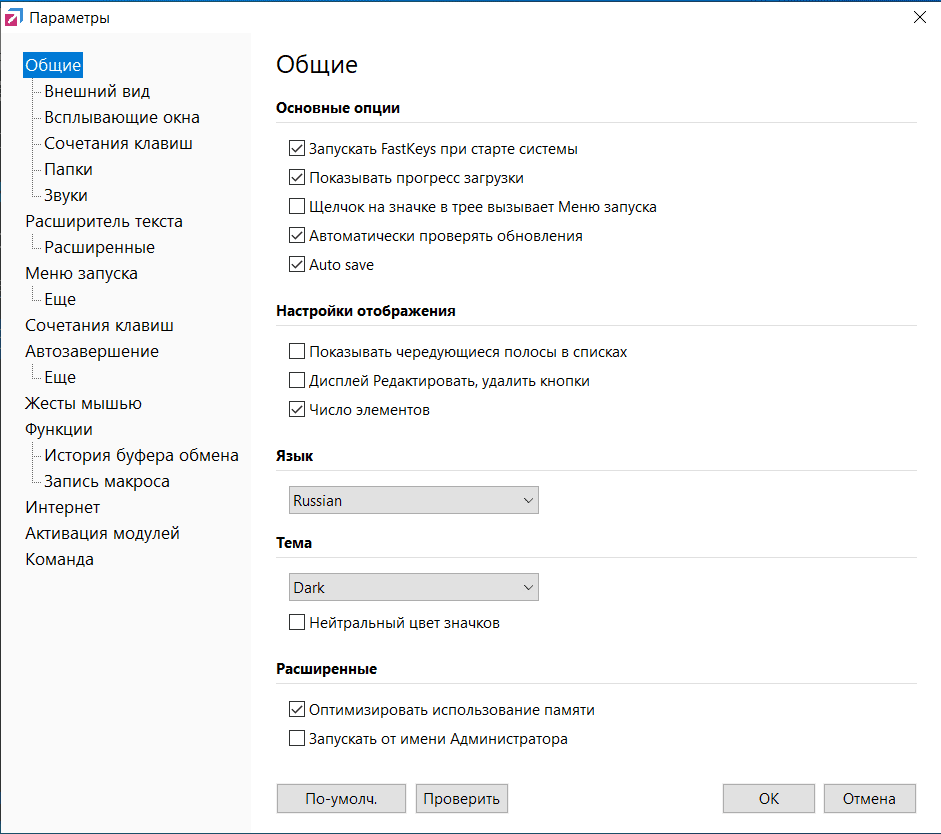Select Внешний вид in settings tree
This screenshot has height=834, width=941.
97,91
